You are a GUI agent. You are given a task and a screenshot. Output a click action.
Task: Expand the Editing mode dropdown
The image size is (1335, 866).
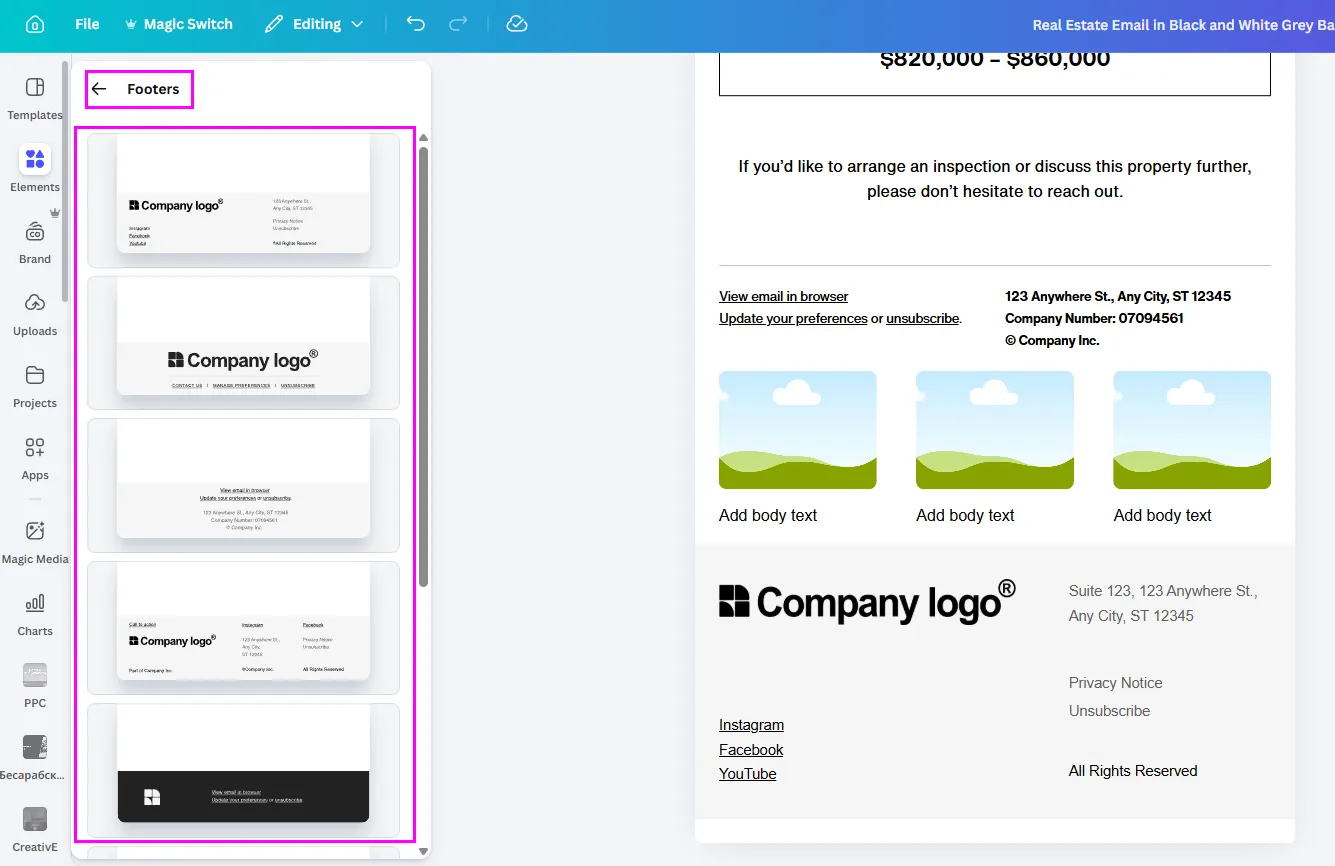(x=314, y=24)
